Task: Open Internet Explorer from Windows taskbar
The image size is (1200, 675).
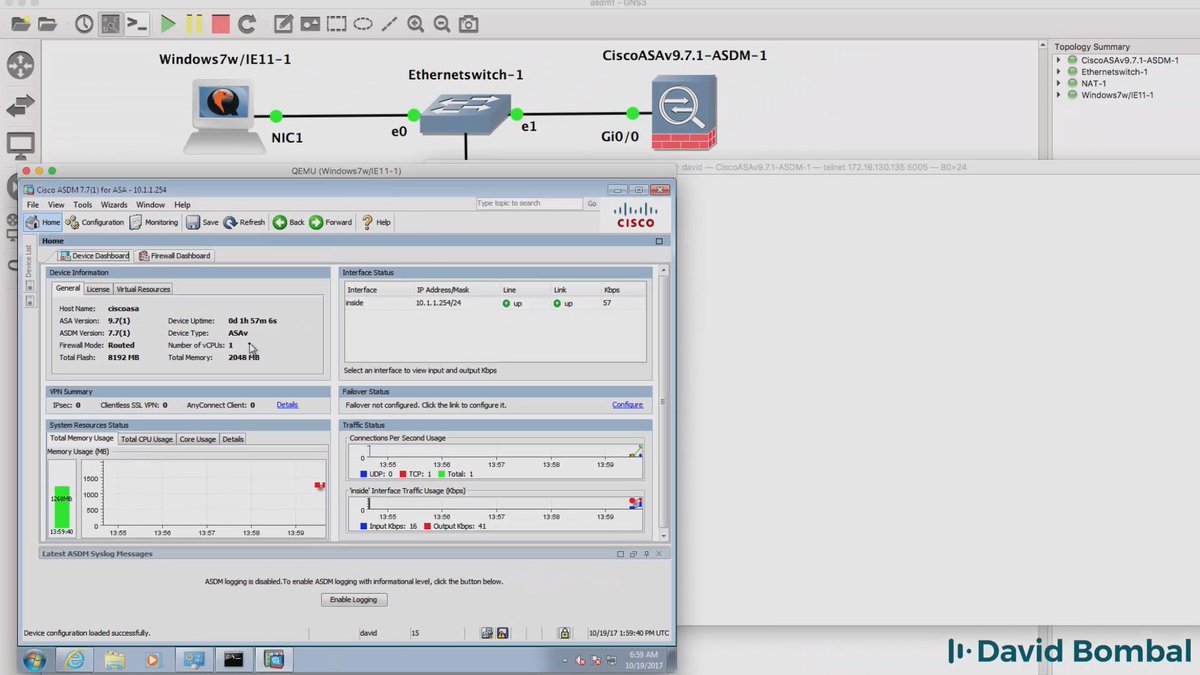Action: tap(73, 659)
